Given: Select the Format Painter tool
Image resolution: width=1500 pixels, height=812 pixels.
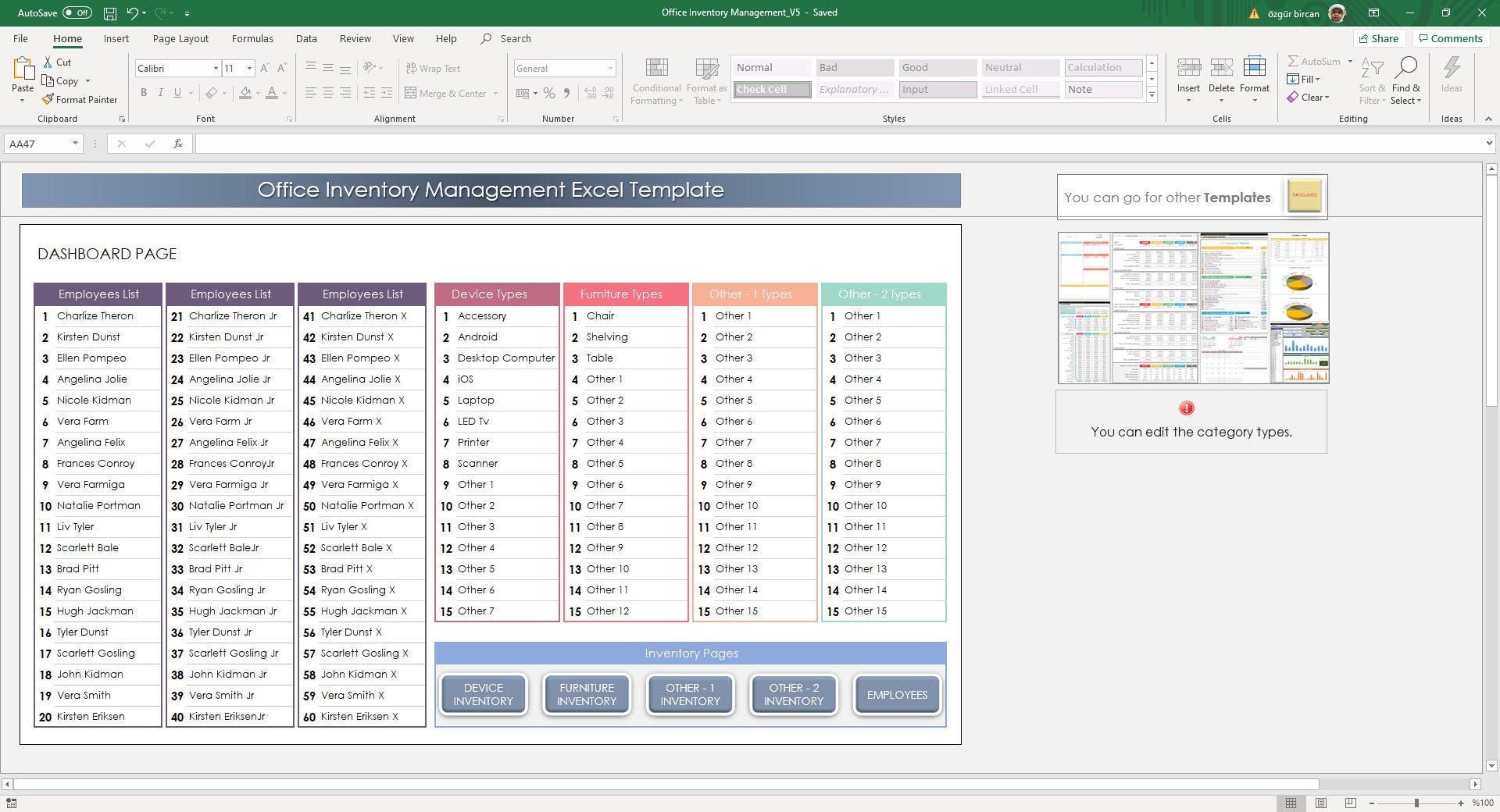Looking at the screenshot, I should [80, 99].
